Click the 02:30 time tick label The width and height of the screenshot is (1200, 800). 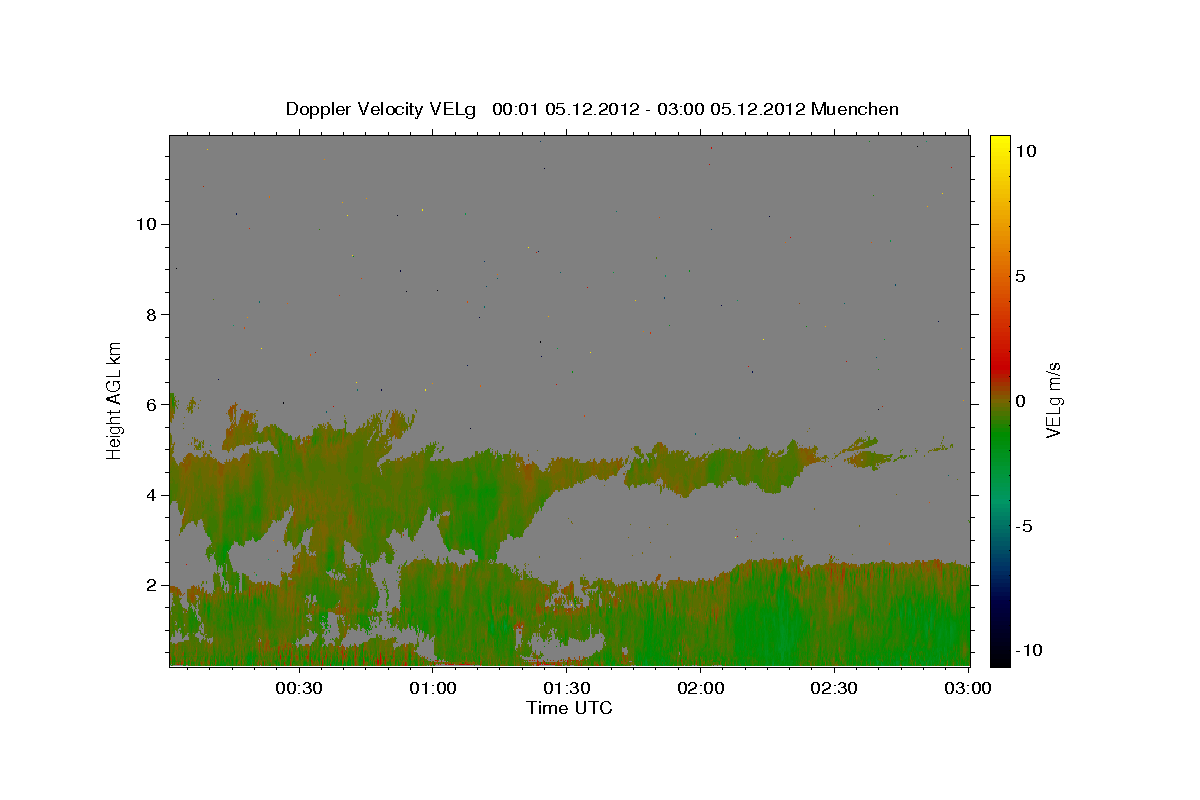(835, 689)
